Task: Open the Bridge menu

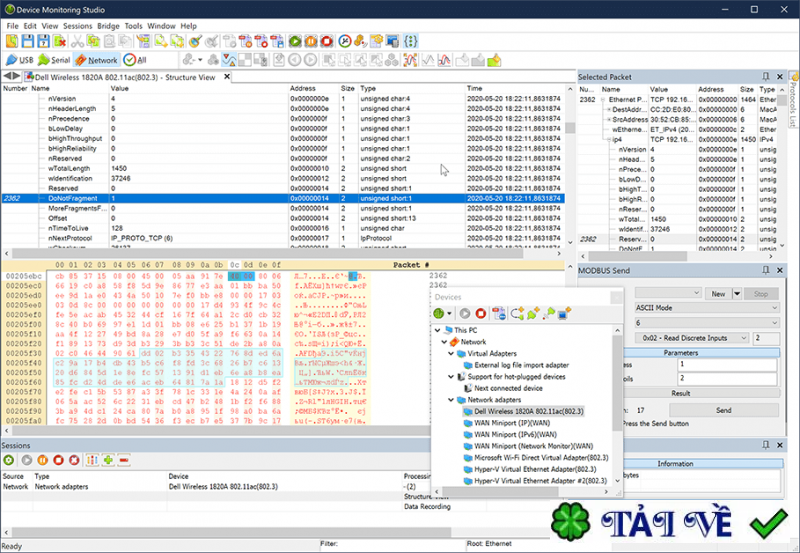Action: click(x=106, y=25)
